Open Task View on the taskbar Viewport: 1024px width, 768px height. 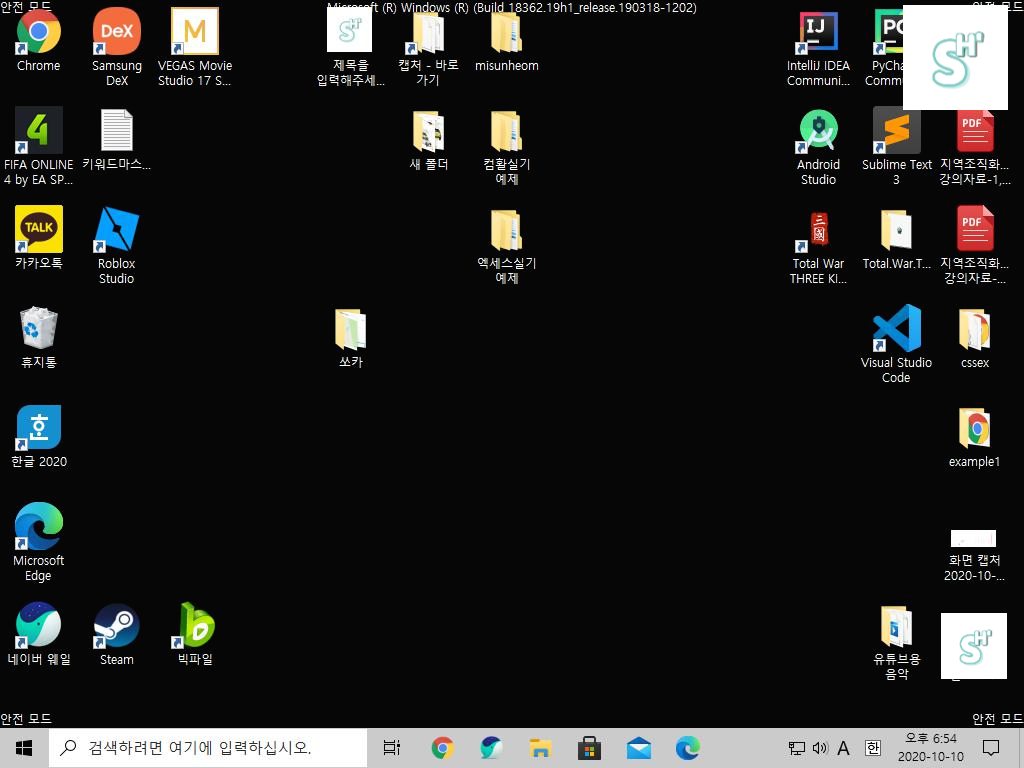[392, 748]
